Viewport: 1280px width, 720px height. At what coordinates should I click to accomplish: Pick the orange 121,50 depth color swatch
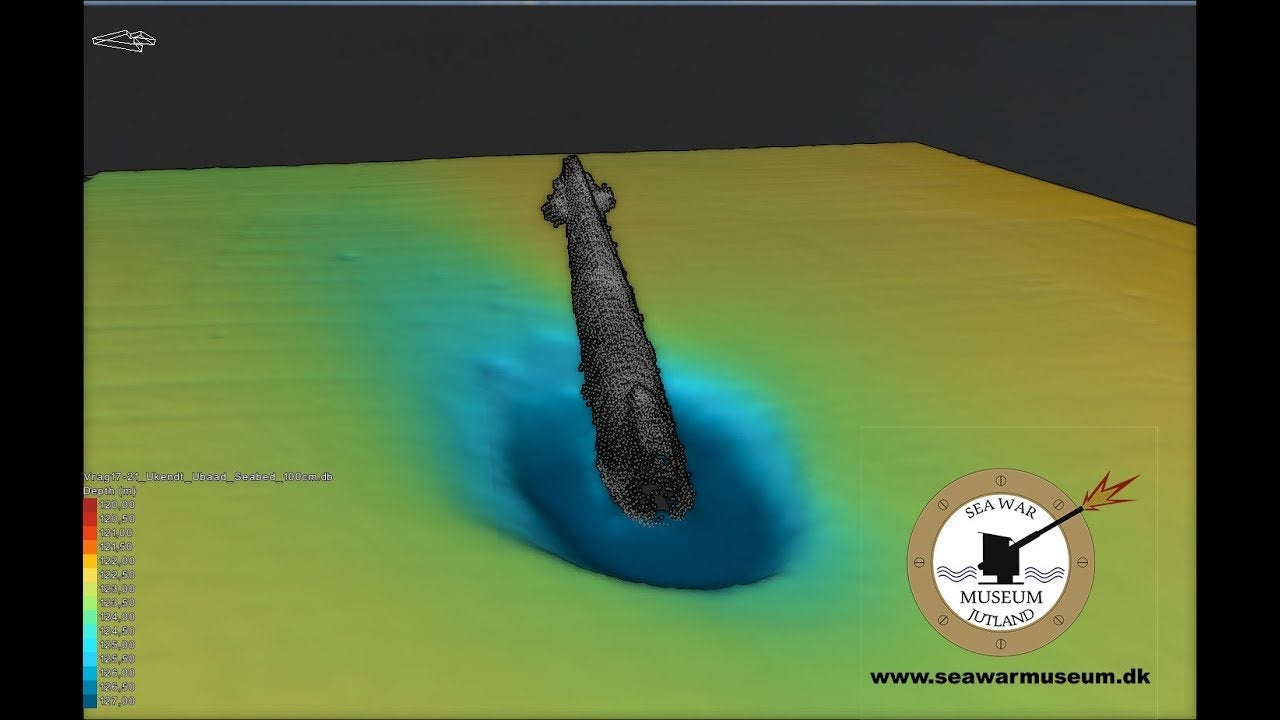[x=90, y=547]
